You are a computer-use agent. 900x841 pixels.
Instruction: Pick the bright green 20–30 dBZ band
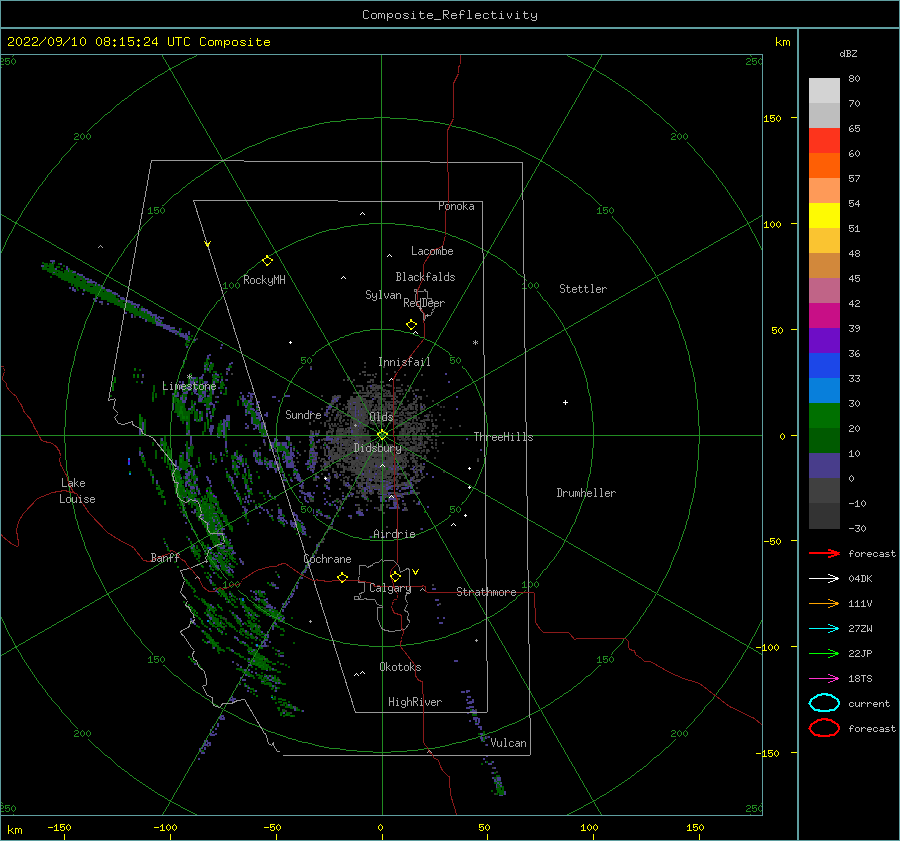click(x=824, y=416)
